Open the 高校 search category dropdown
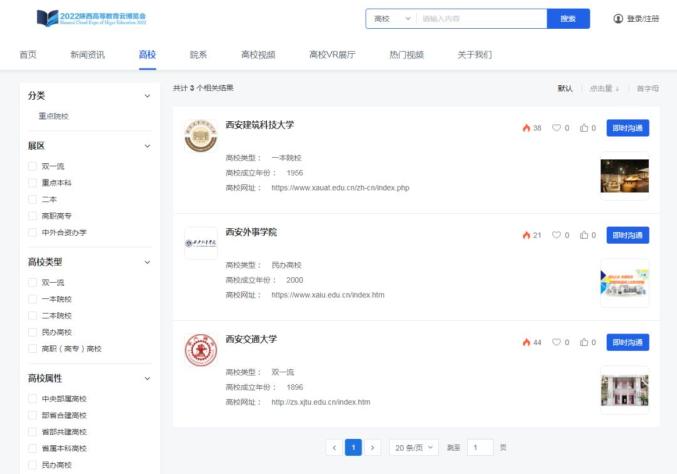 (391, 19)
